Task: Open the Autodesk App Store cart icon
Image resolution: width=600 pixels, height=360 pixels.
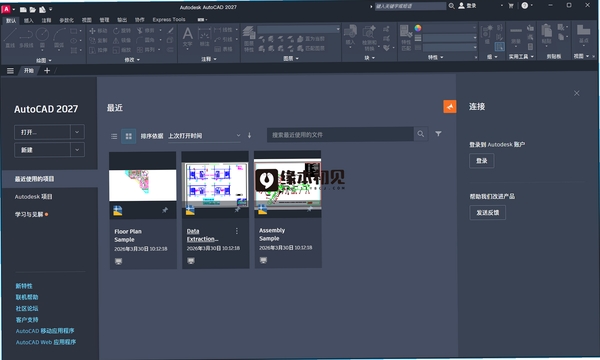Action: tap(510, 6)
